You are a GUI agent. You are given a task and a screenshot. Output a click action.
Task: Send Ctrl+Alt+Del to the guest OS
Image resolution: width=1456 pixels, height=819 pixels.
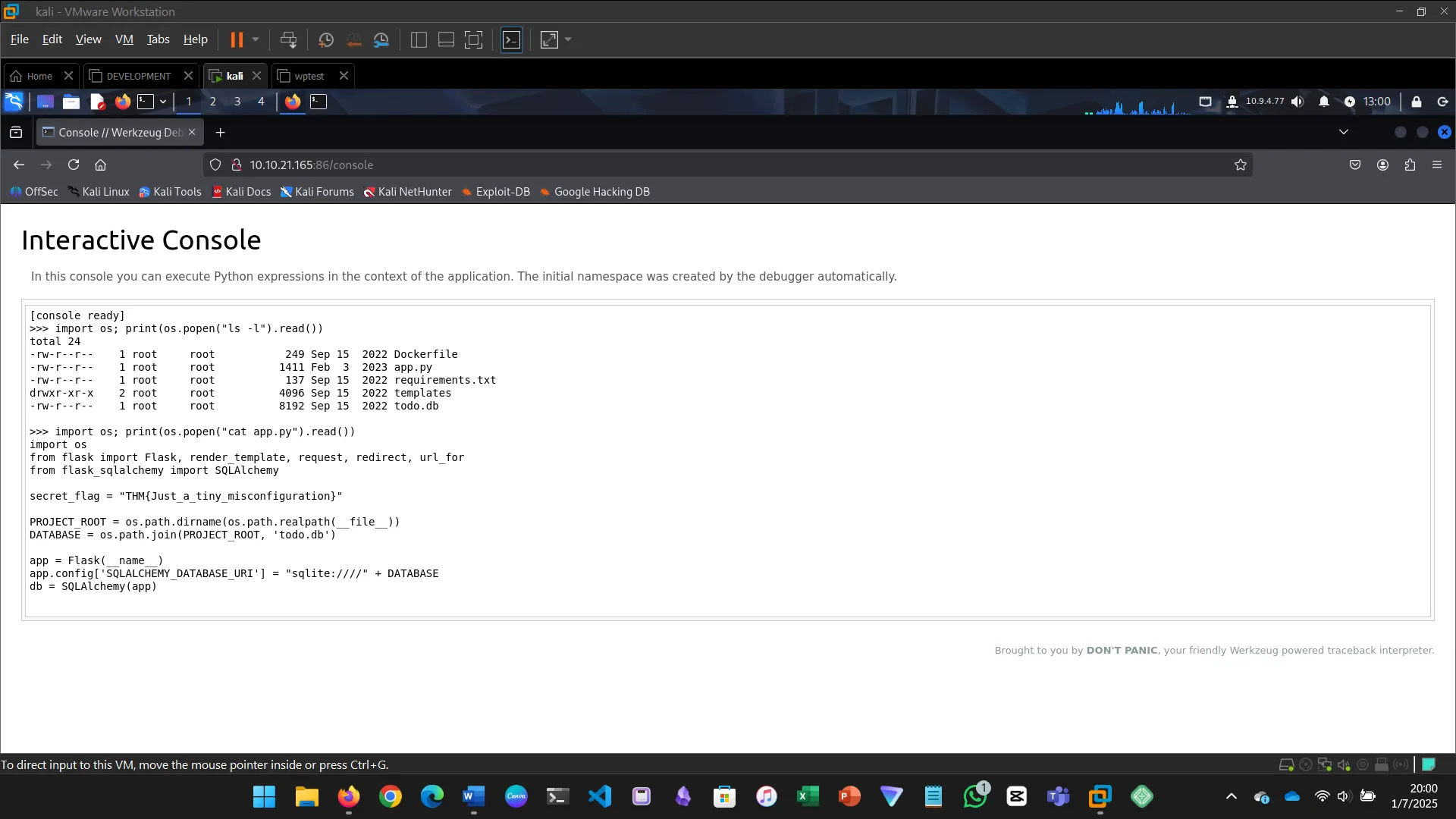point(289,39)
